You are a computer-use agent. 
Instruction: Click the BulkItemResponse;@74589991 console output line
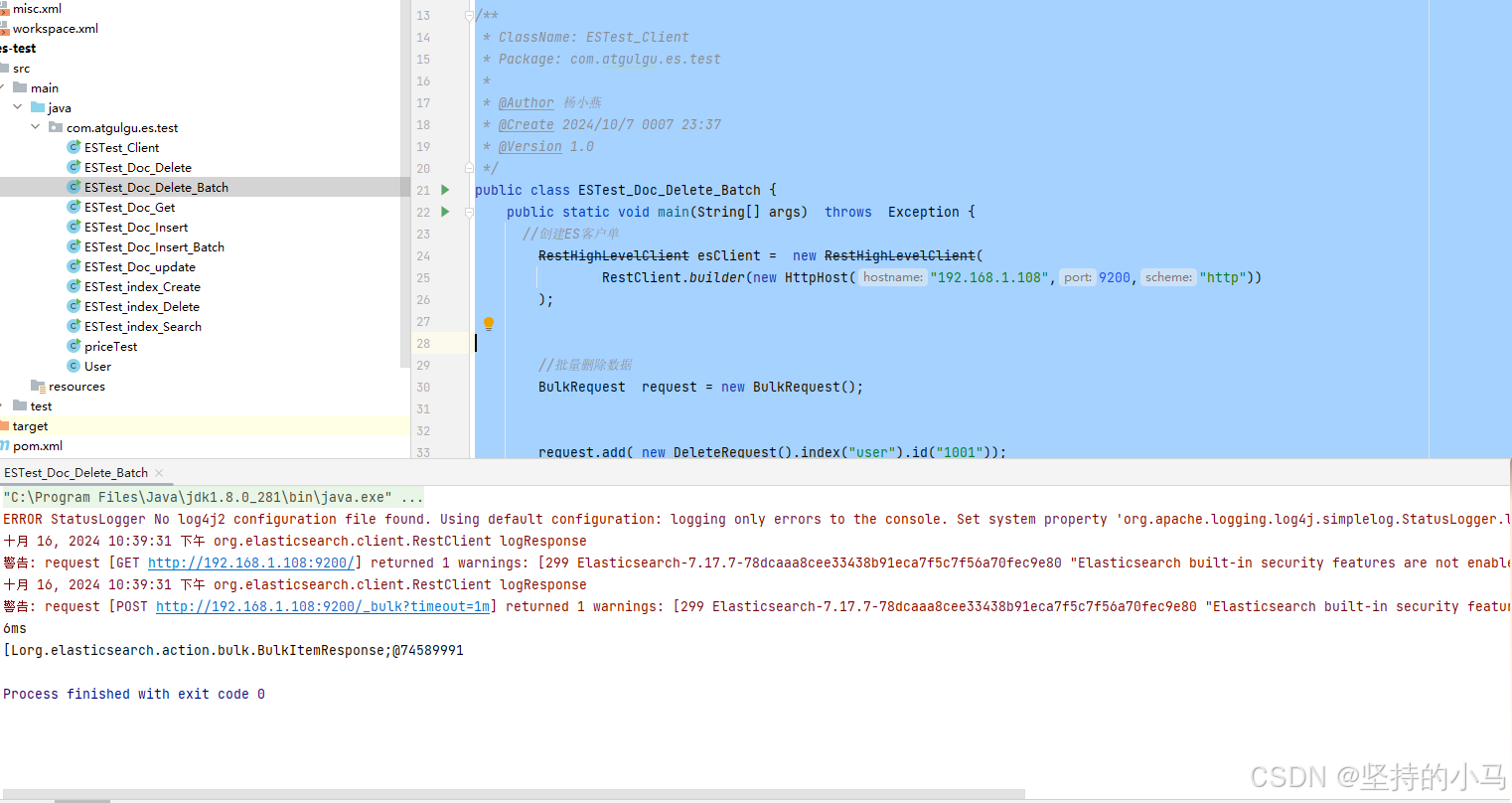point(233,650)
